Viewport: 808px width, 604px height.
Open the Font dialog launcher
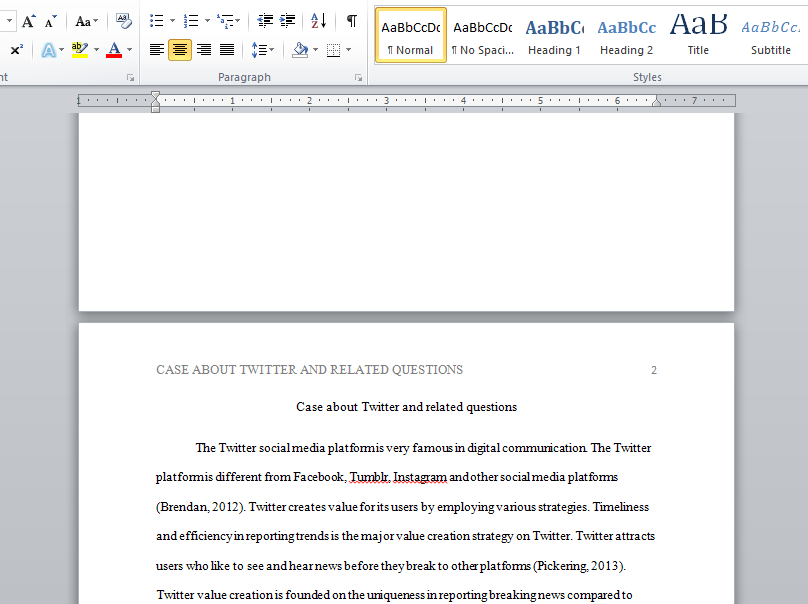click(130, 78)
